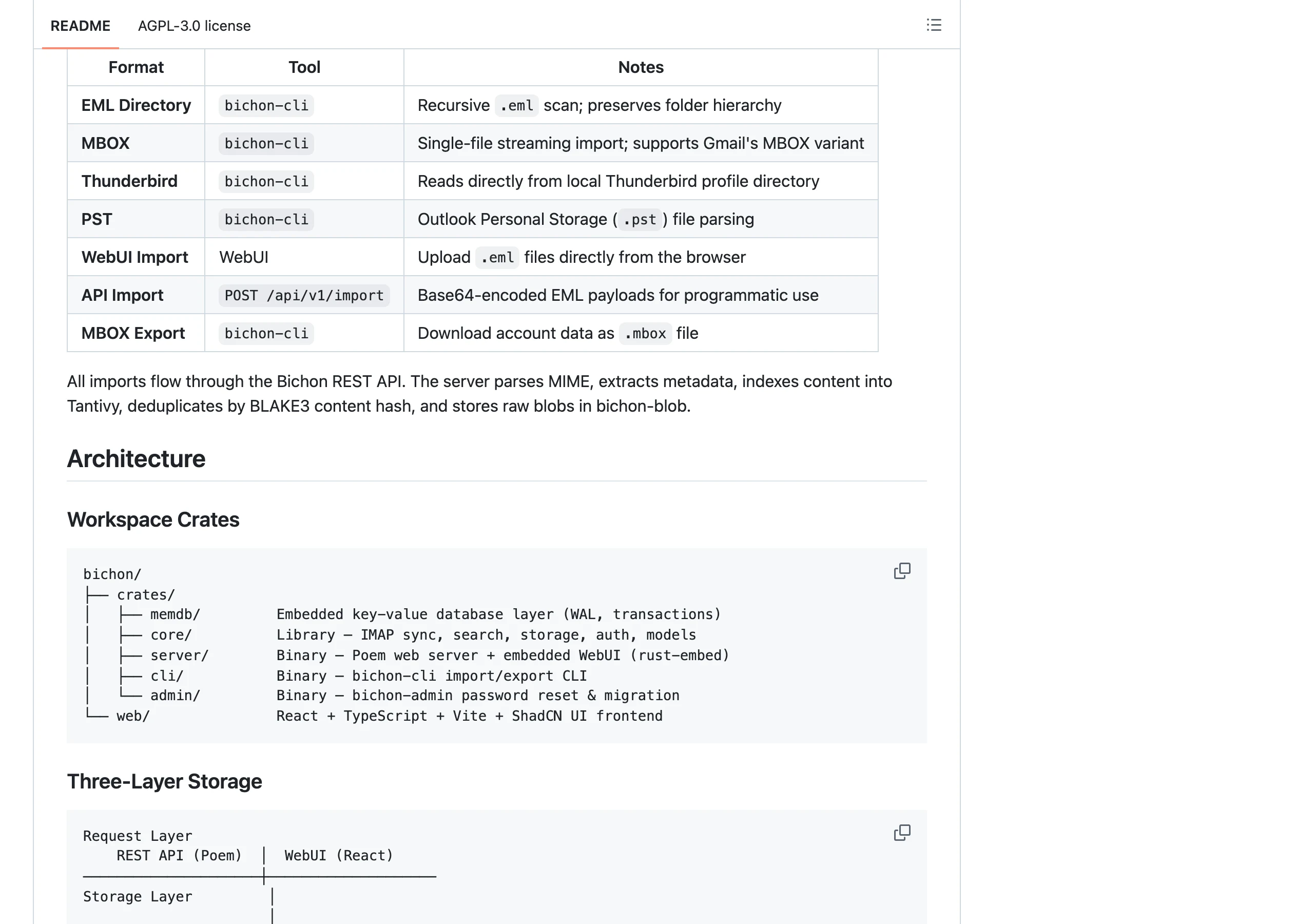Click the MBOX Export format cell
Image resolution: width=1314 pixels, height=924 pixels.
136,333
